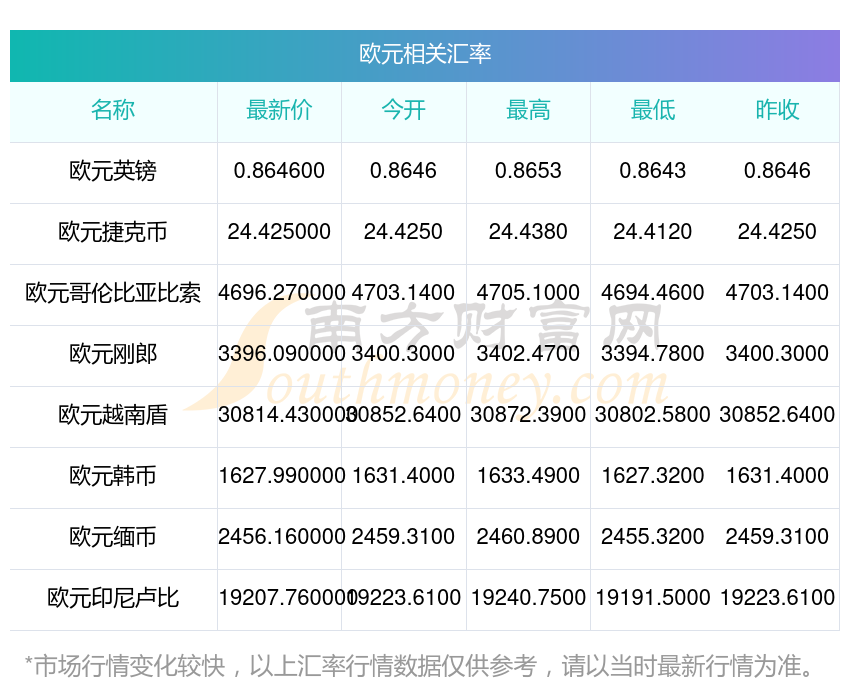This screenshot has width=850, height=698.
Task: Click the lowest value 30802.5800
Action: click(x=653, y=415)
